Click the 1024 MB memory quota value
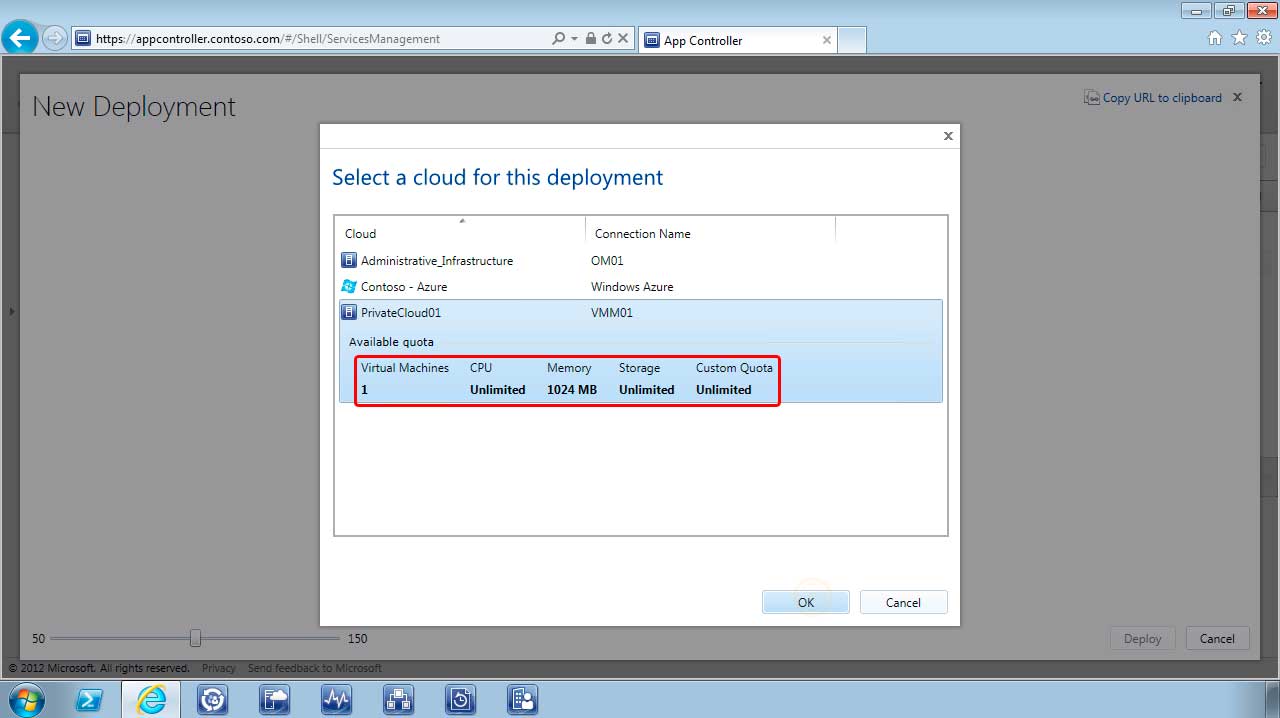The width and height of the screenshot is (1280, 718). (x=572, y=390)
